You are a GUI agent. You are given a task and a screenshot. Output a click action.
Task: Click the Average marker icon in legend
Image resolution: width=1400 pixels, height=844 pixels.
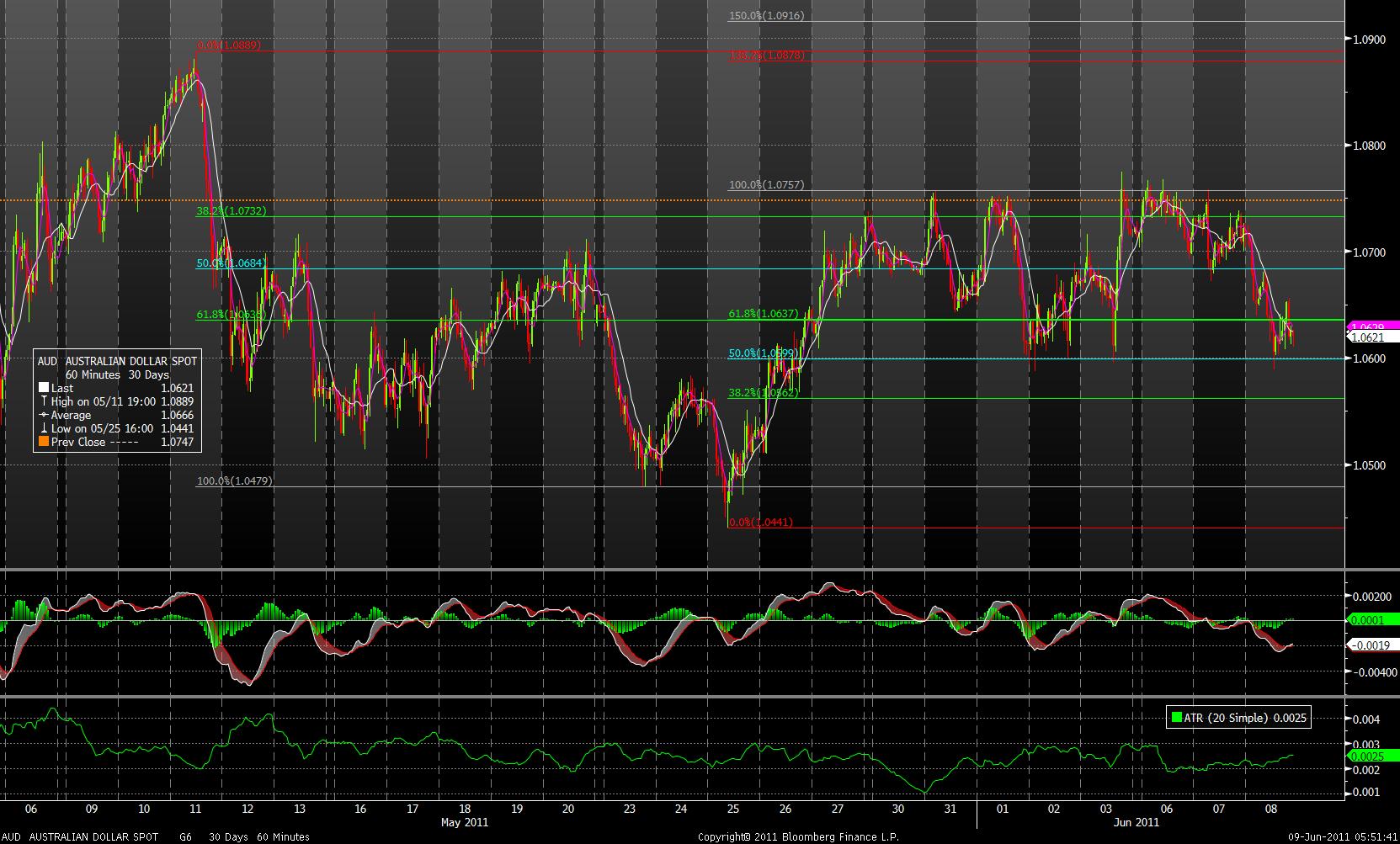[x=44, y=415]
